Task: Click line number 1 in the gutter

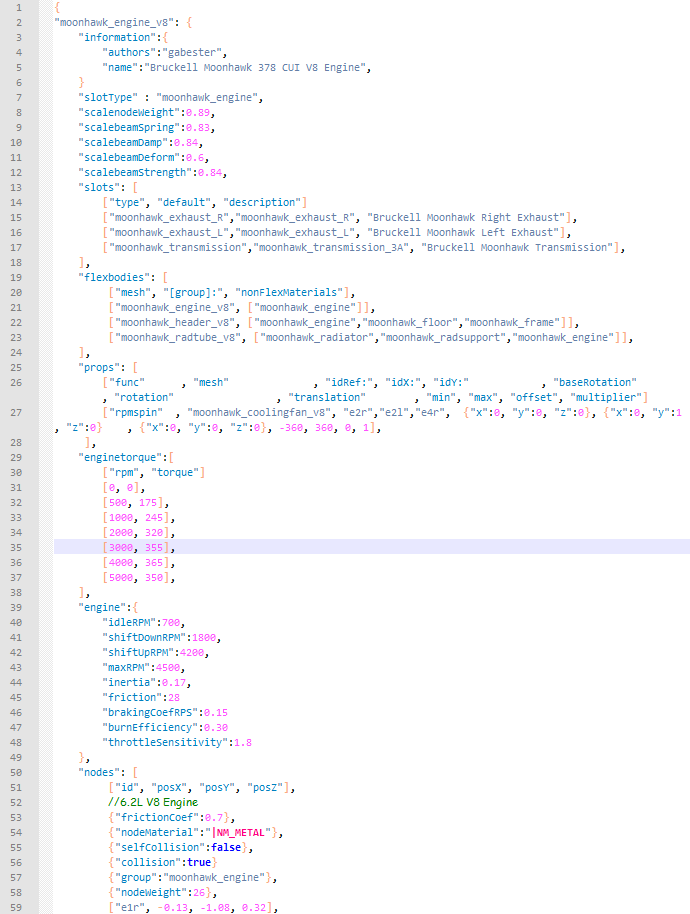Action: [x=19, y=8]
